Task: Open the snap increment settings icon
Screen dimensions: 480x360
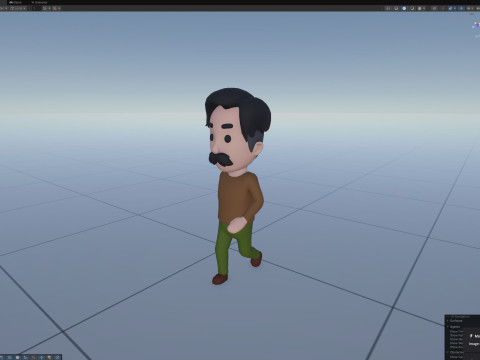Action: (x=55, y=8)
